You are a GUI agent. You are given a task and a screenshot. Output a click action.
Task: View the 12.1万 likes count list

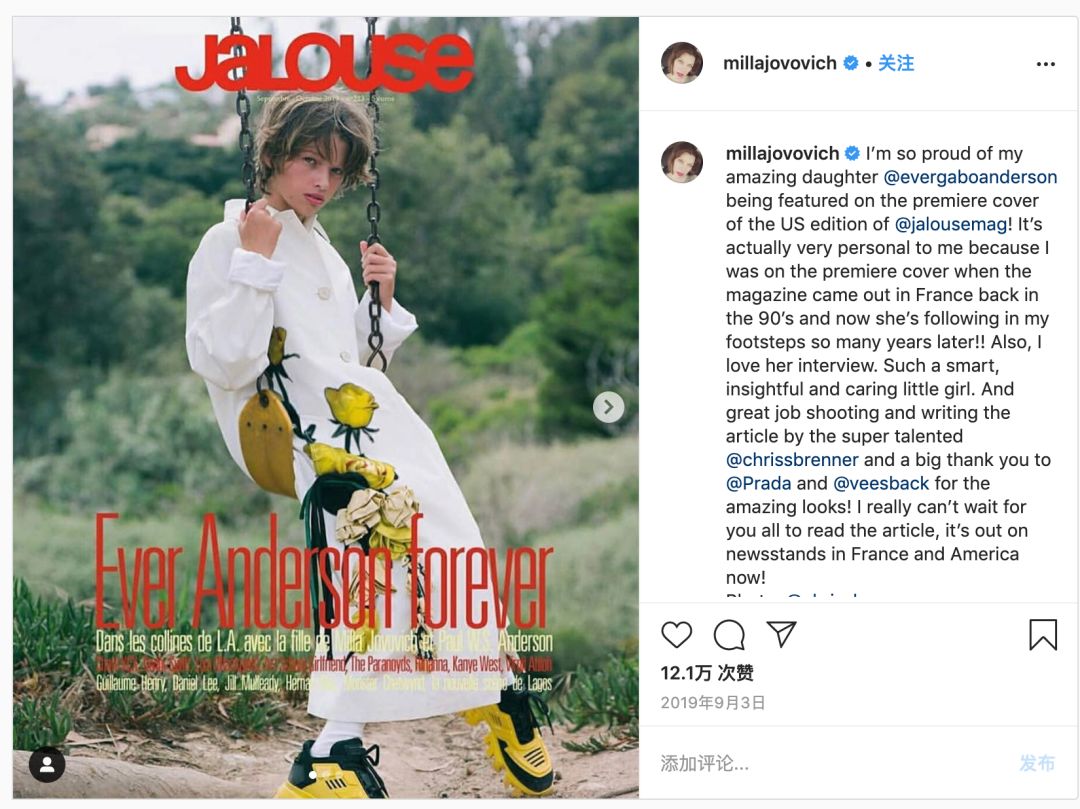tap(707, 673)
